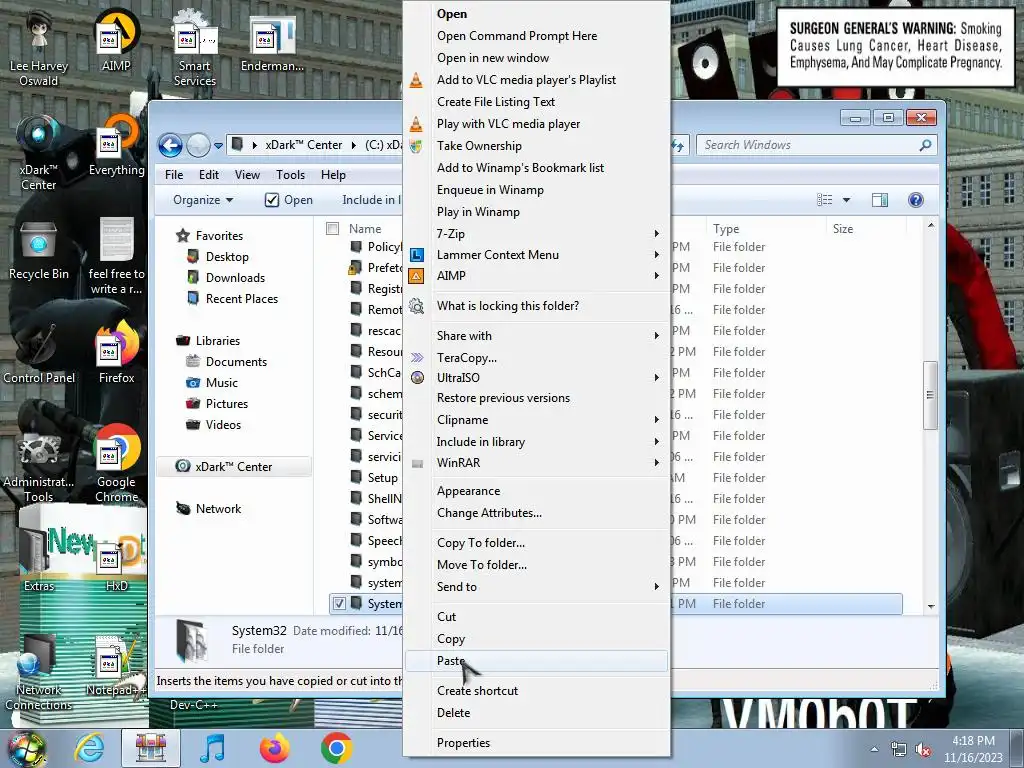Open the Recycle Bin on desktop
This screenshot has width=1024, height=768.
click(x=39, y=249)
